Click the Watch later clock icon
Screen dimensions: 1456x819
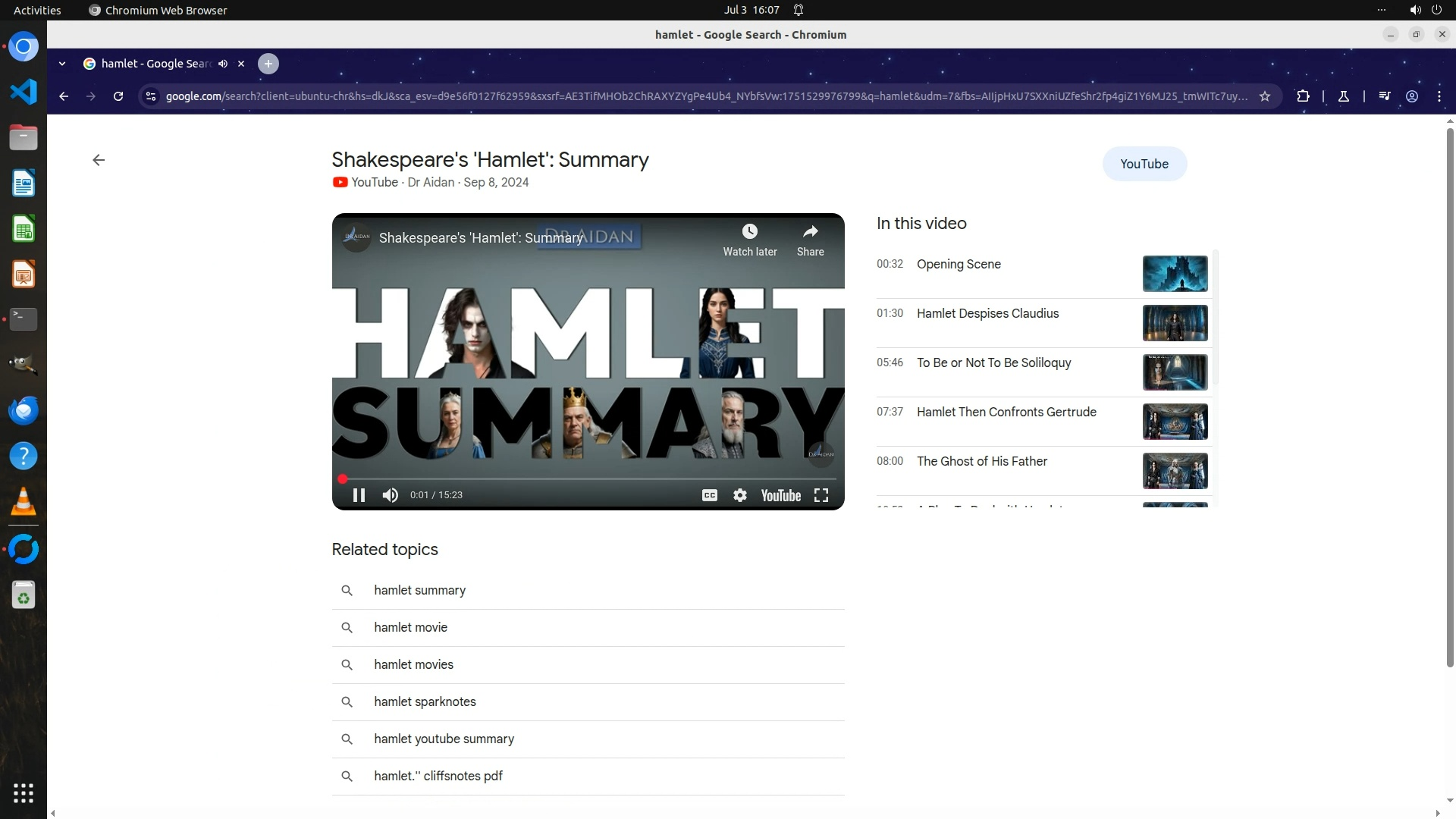point(749,232)
